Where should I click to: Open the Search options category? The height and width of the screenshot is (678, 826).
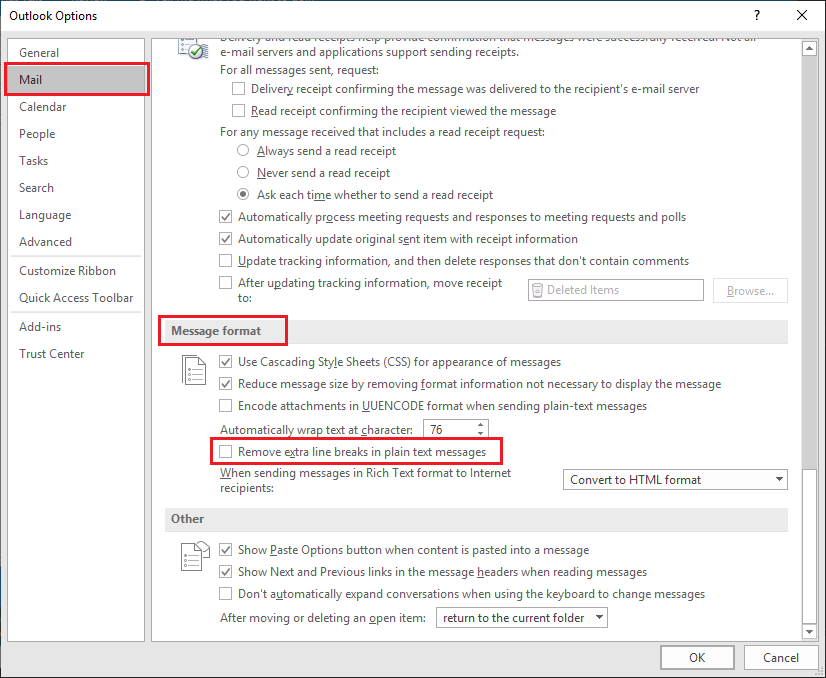click(76, 188)
